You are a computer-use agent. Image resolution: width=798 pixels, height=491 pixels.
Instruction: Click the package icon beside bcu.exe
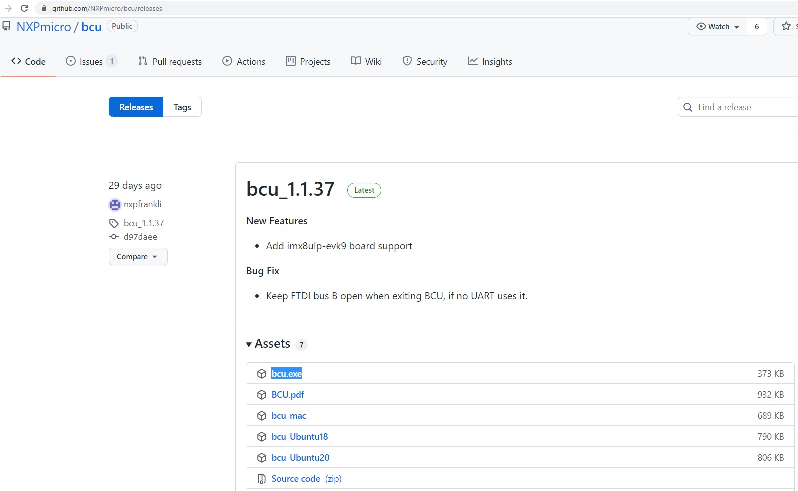261,373
